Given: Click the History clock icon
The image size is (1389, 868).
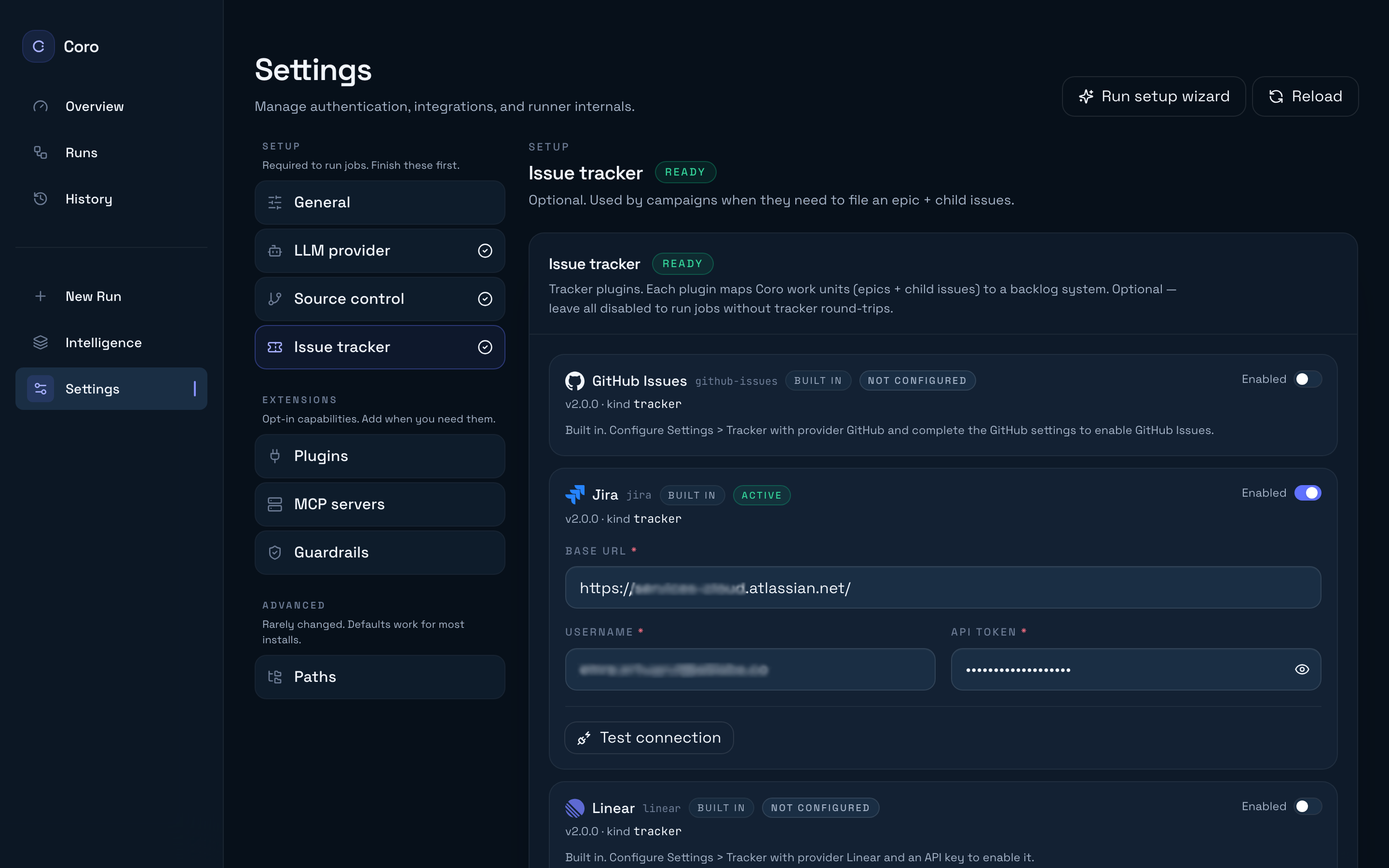Looking at the screenshot, I should tap(40, 199).
